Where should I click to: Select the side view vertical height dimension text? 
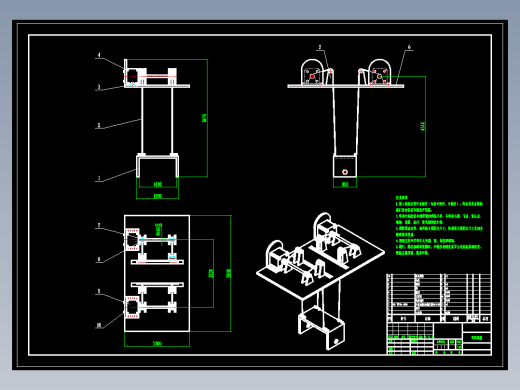423,126
